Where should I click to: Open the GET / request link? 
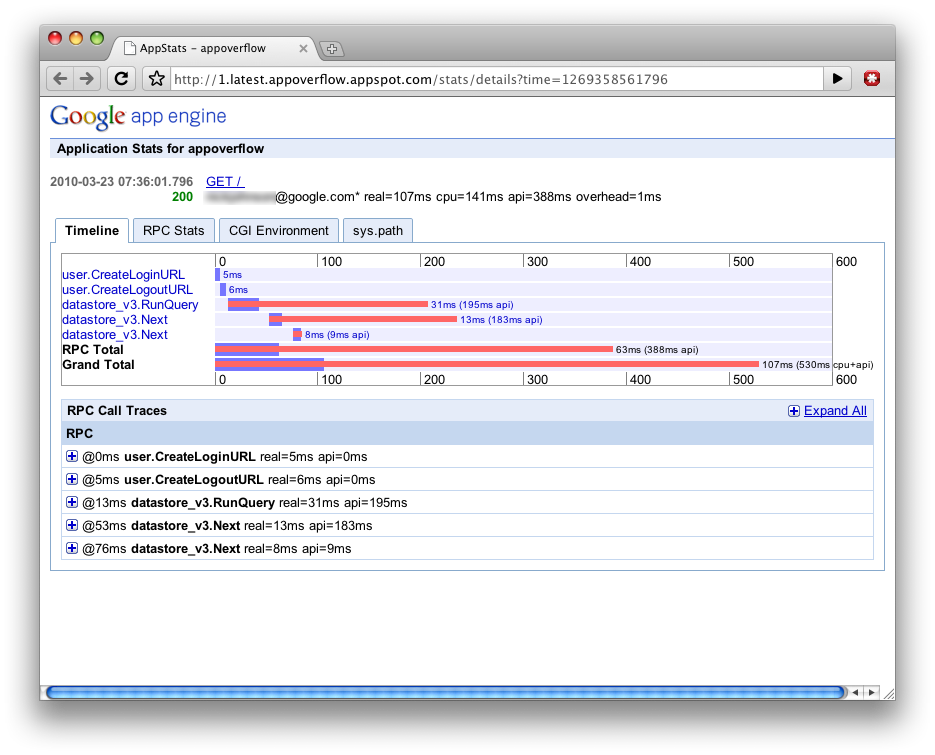click(224, 181)
